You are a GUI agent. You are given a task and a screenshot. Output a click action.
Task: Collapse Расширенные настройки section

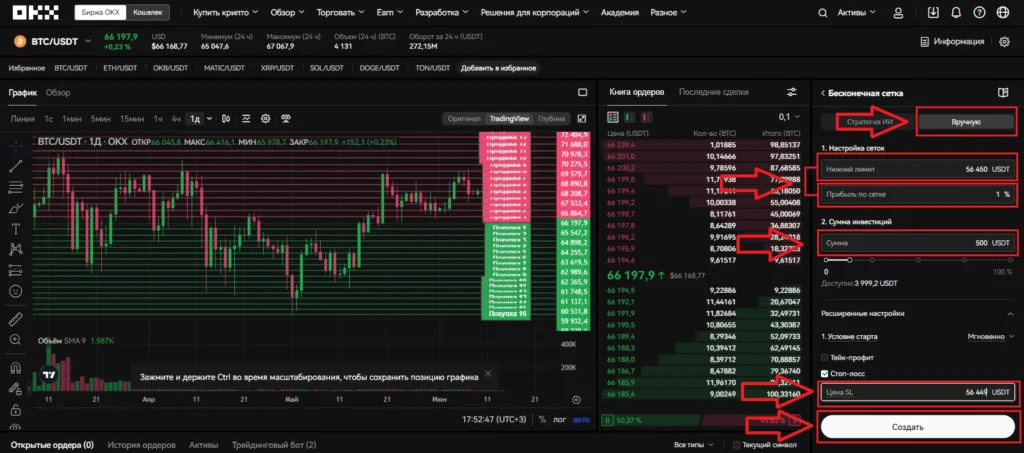pos(918,313)
